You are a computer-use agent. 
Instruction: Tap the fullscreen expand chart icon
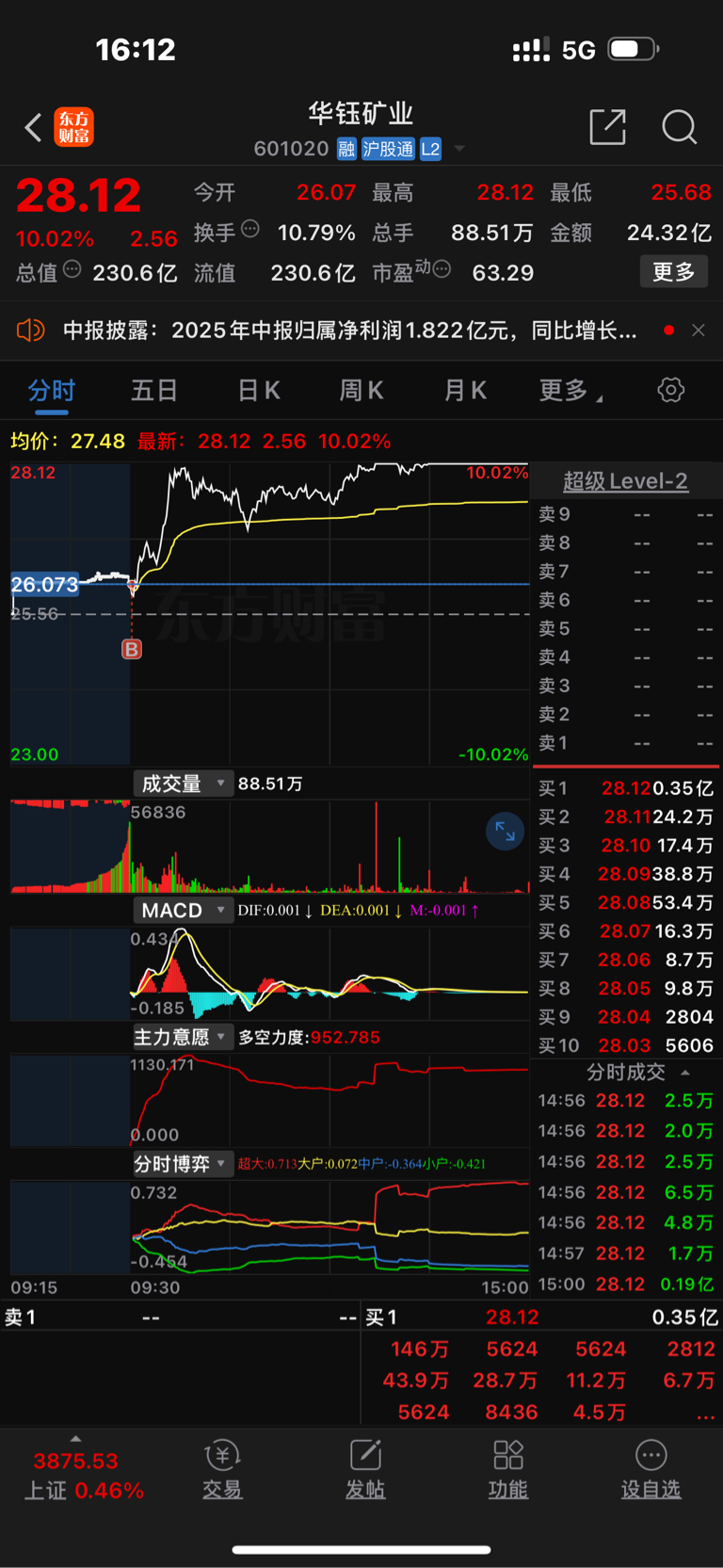pyautogui.click(x=506, y=832)
